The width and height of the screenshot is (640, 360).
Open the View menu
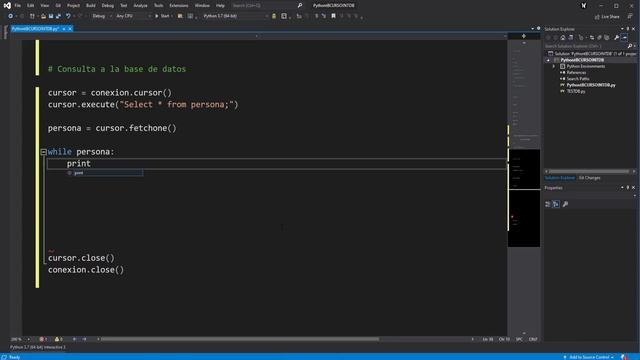pyautogui.click(x=44, y=6)
